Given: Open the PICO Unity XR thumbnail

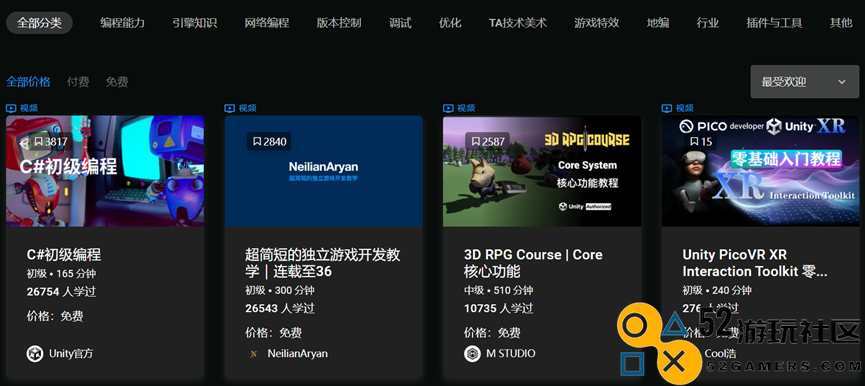Looking at the screenshot, I should (761, 171).
